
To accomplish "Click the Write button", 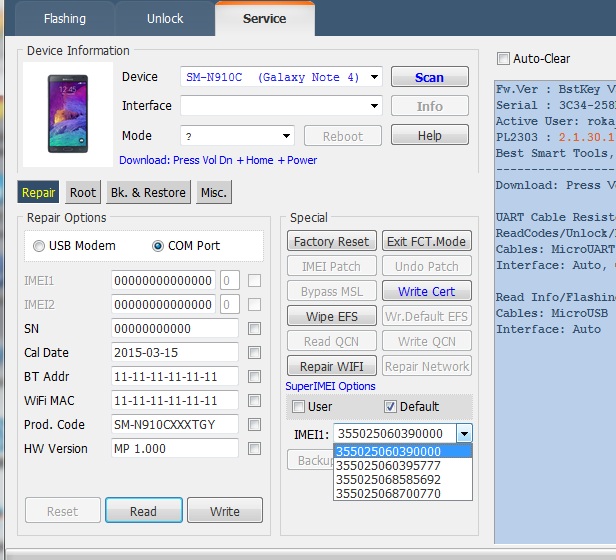I will pyautogui.click(x=225, y=510).
